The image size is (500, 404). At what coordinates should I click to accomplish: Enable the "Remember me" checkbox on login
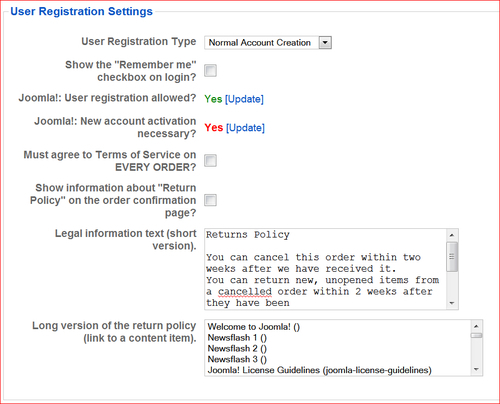click(x=210, y=71)
